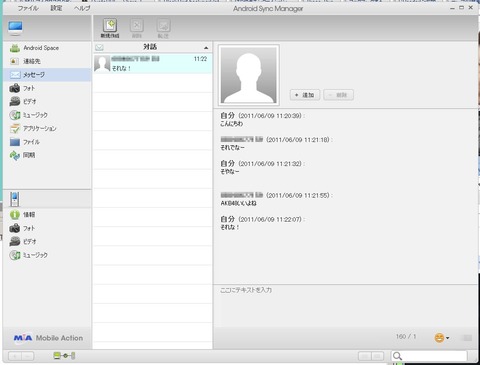Click the computer monitor icon in sidebar header

click(x=15, y=28)
